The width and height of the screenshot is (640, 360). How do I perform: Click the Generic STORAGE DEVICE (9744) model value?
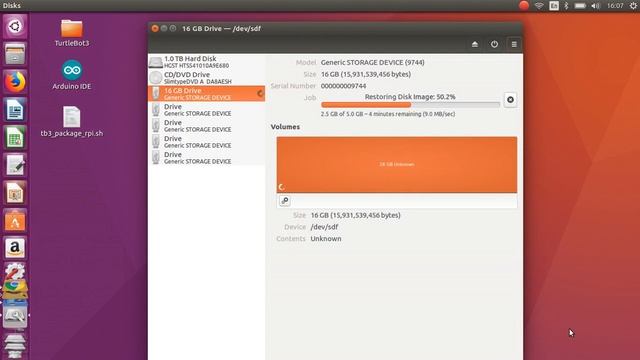[372, 62]
